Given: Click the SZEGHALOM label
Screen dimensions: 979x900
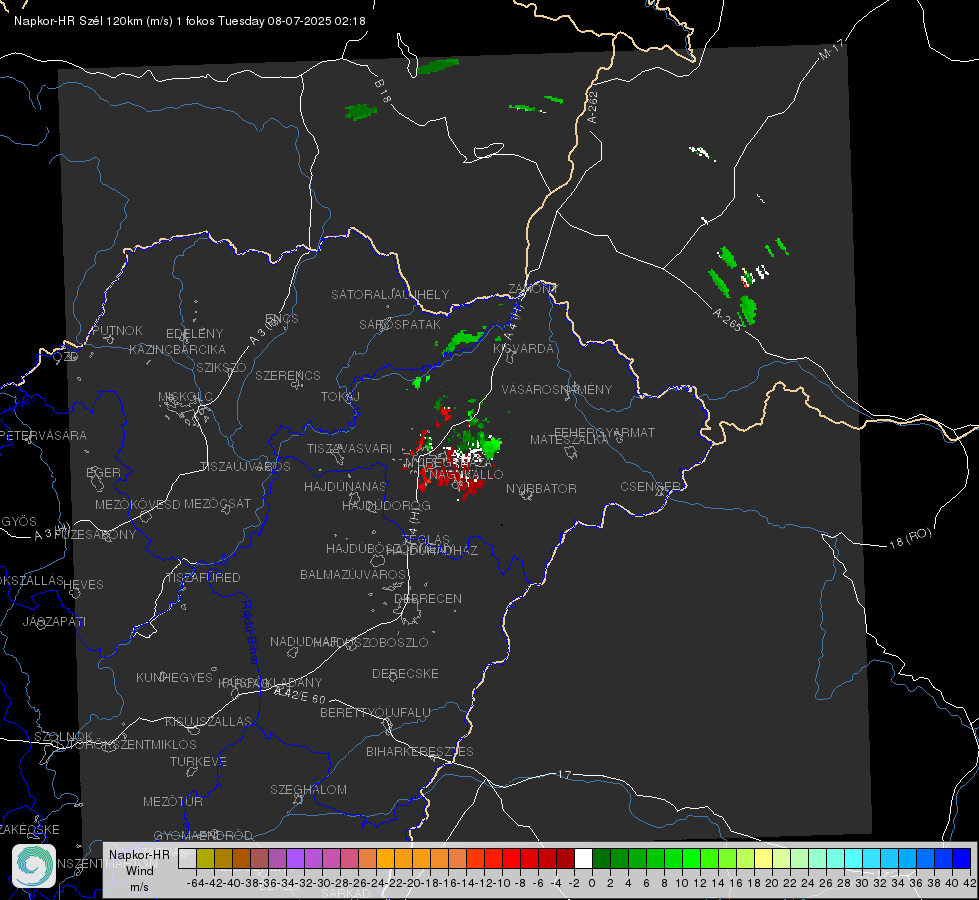Looking at the screenshot, I should [x=308, y=789].
